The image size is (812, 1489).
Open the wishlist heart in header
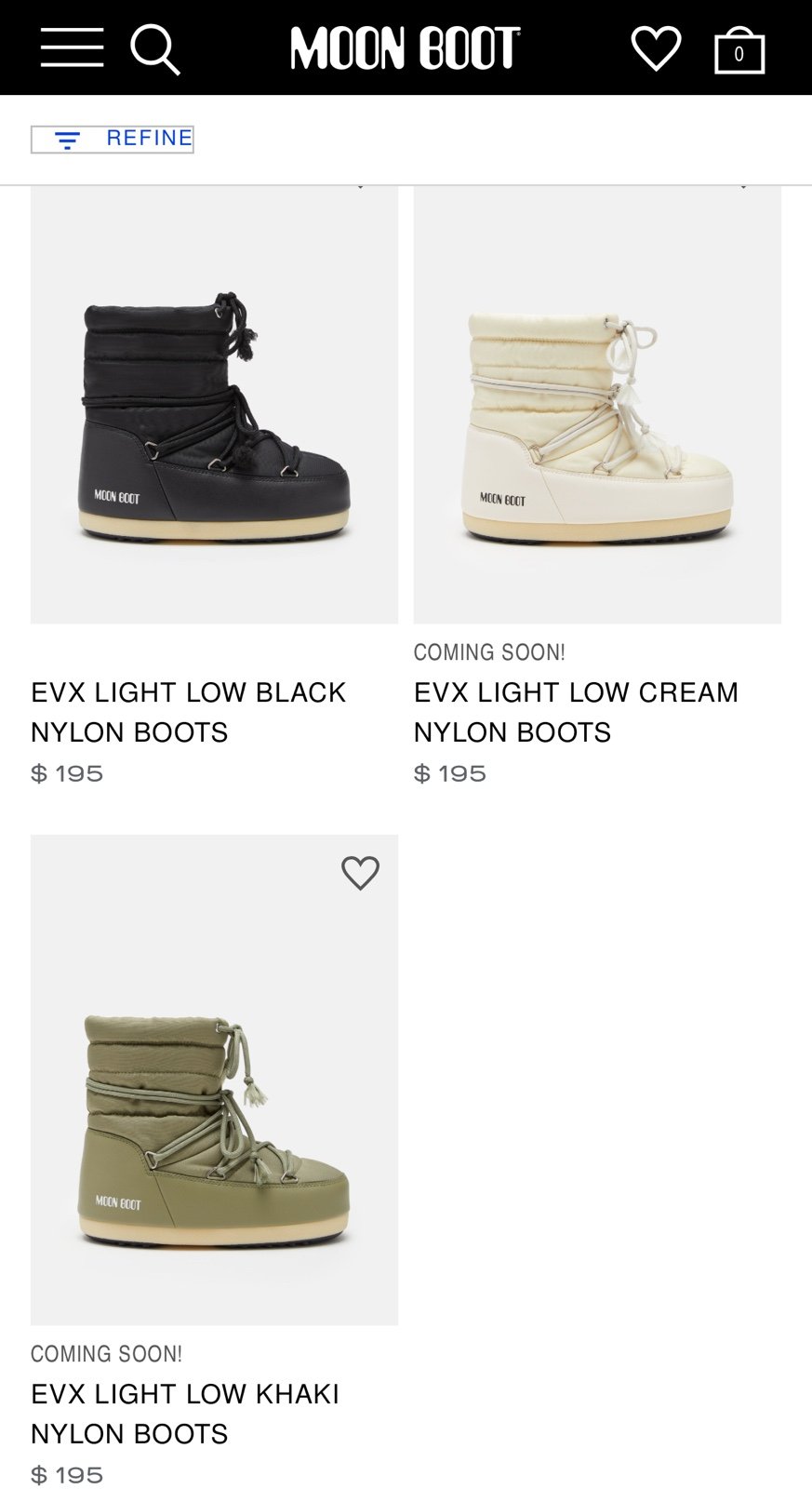[x=656, y=48]
